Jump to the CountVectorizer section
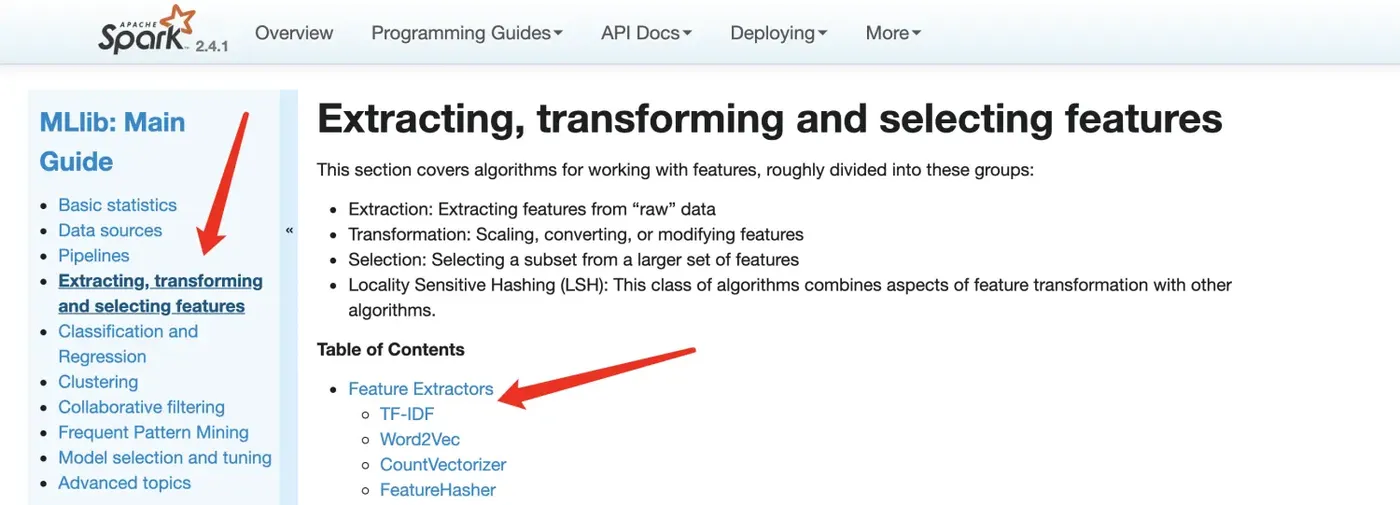 point(443,465)
